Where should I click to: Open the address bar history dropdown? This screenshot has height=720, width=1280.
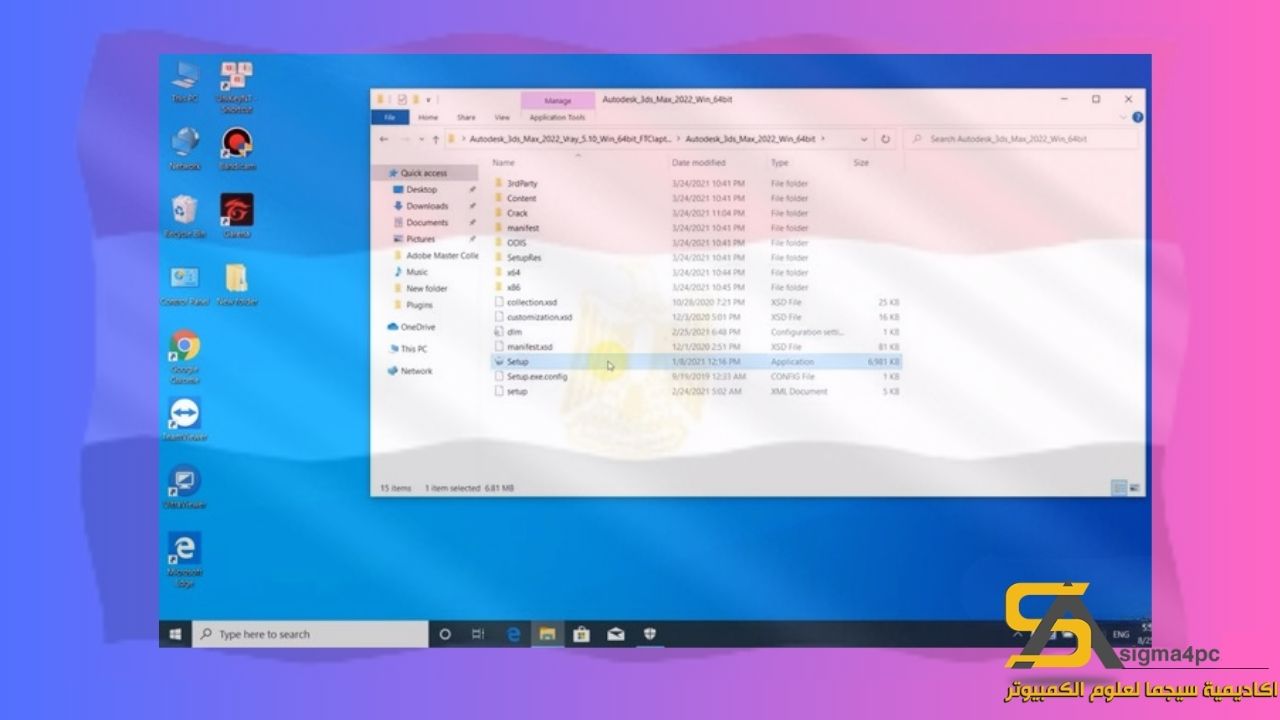[x=865, y=139]
